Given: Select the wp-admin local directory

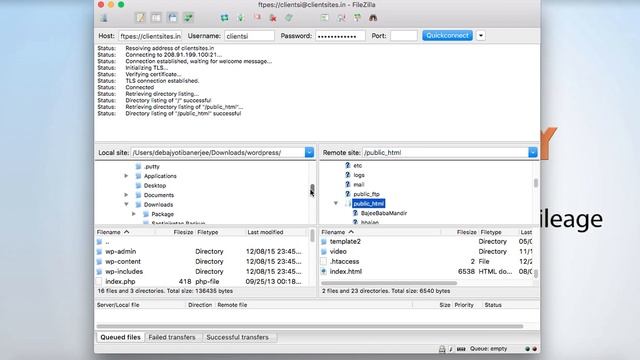Looking at the screenshot, I should tap(202, 251).
